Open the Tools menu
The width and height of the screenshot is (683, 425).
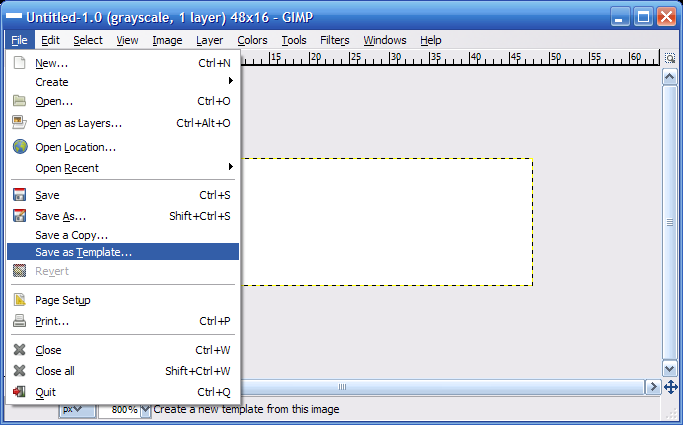294,40
